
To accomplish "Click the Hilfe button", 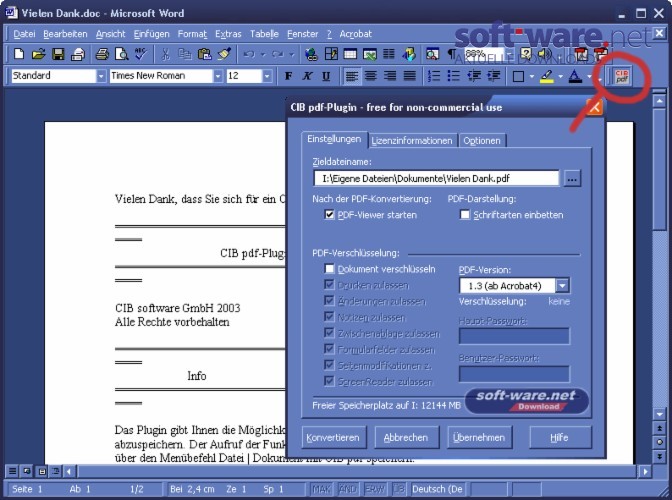I will (560, 437).
